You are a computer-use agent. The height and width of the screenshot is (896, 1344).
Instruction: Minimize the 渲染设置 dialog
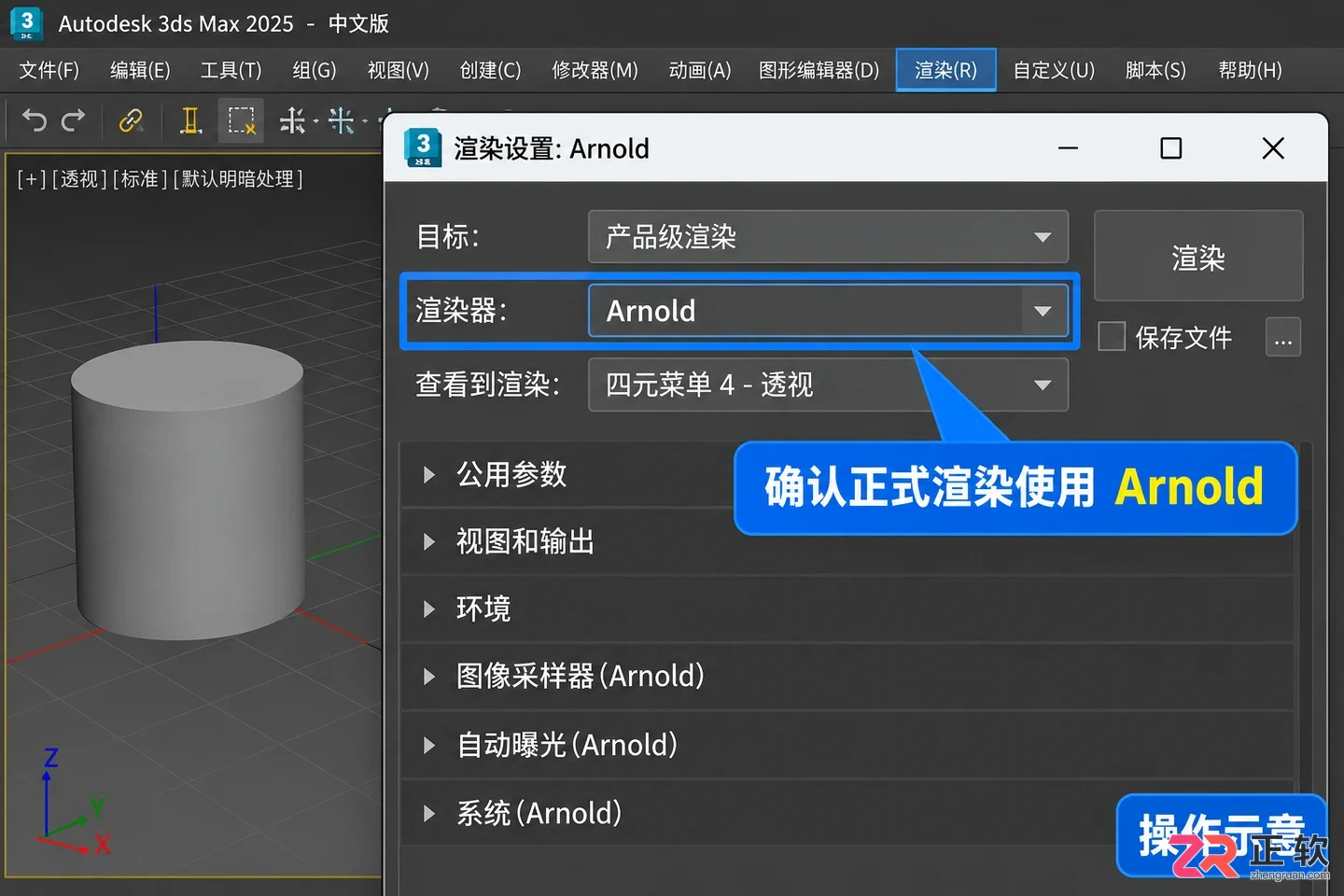coord(1069,148)
